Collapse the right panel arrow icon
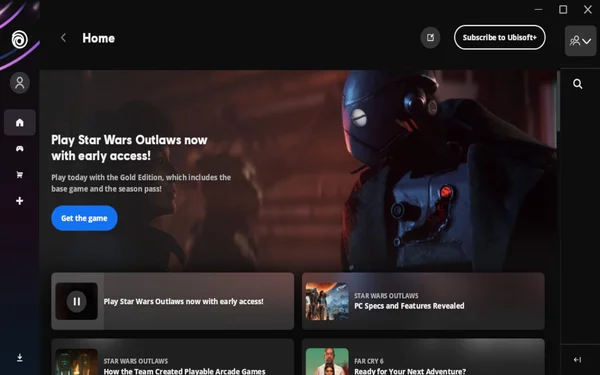Screen dimensions: 600x375 pos(577,360)
